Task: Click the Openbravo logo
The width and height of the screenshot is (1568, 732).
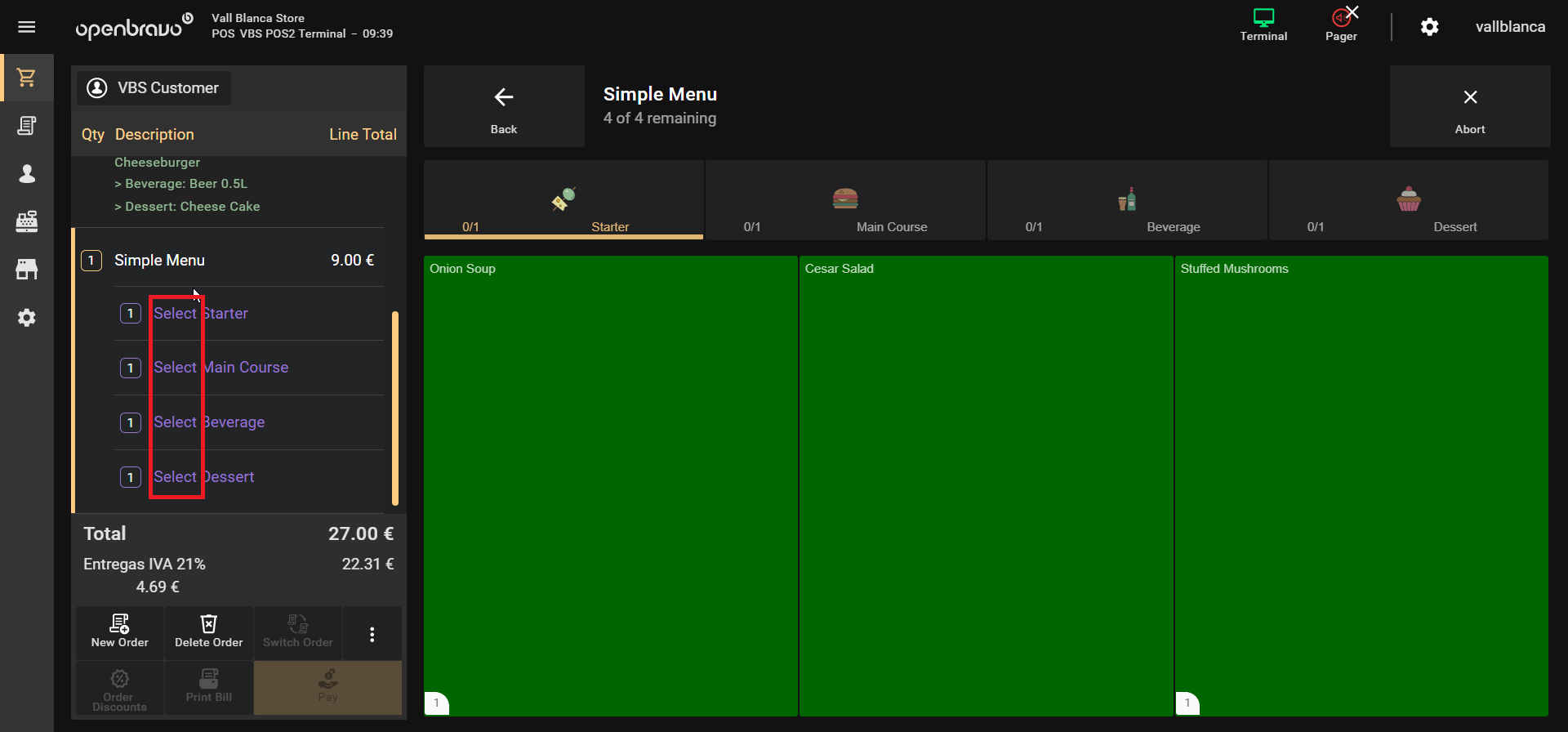Action: pyautogui.click(x=135, y=26)
